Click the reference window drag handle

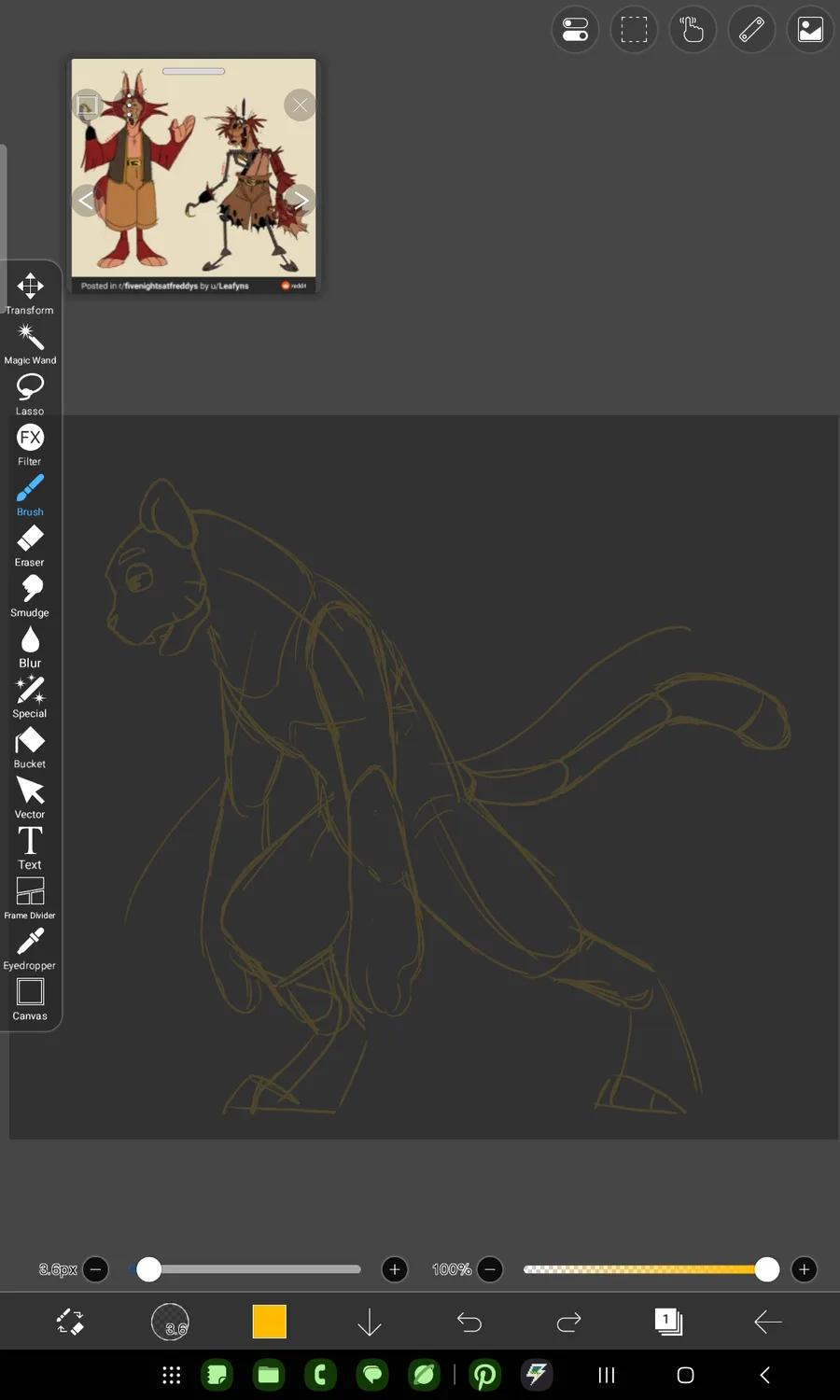coord(193,71)
